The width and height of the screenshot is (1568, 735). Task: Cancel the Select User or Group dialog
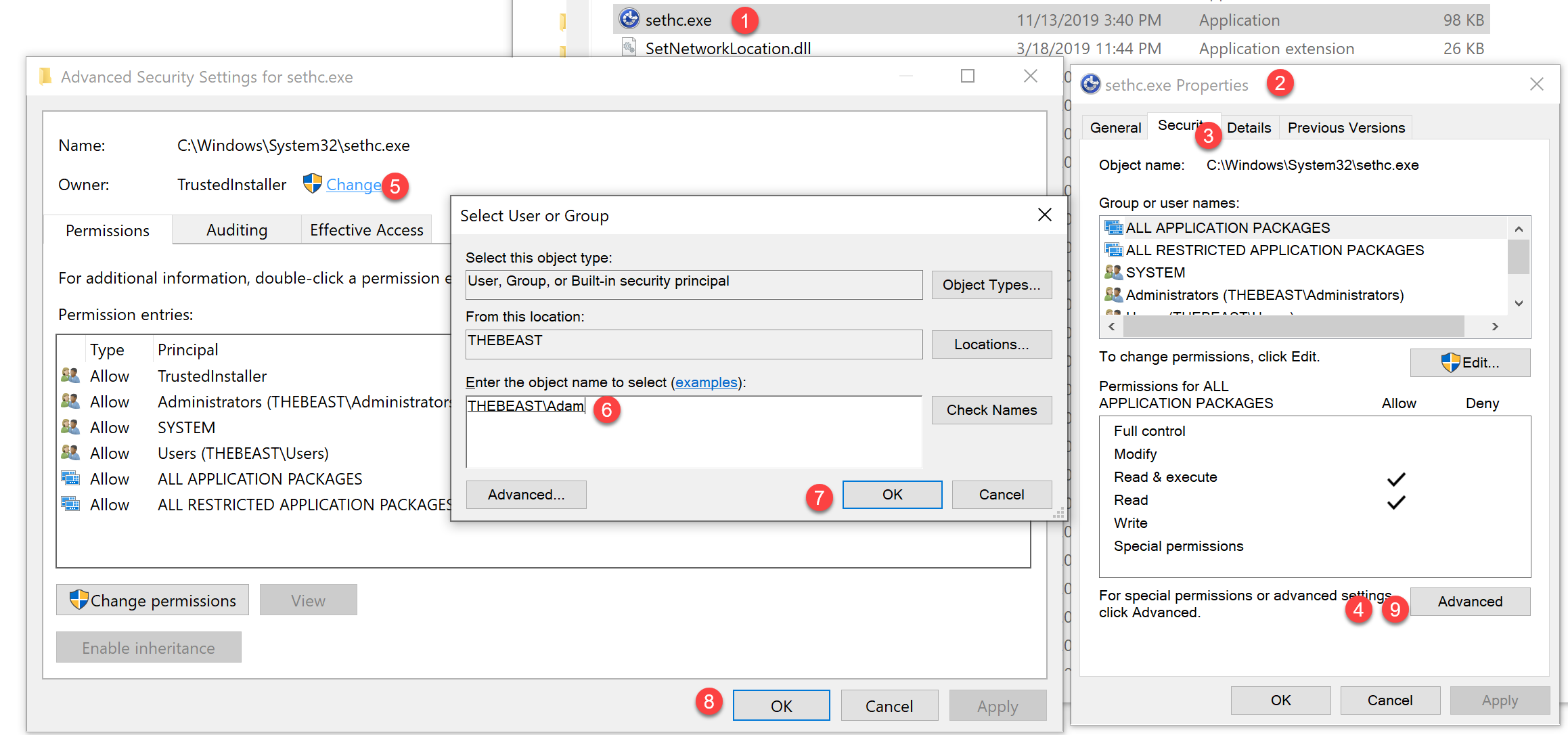[x=1002, y=495]
